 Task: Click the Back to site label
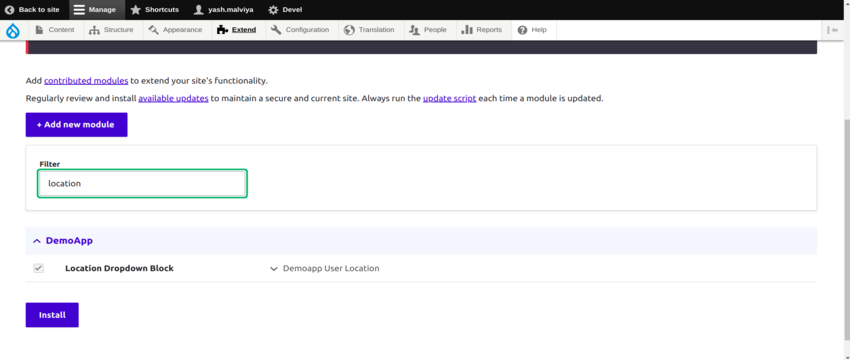pyautogui.click(x=39, y=10)
